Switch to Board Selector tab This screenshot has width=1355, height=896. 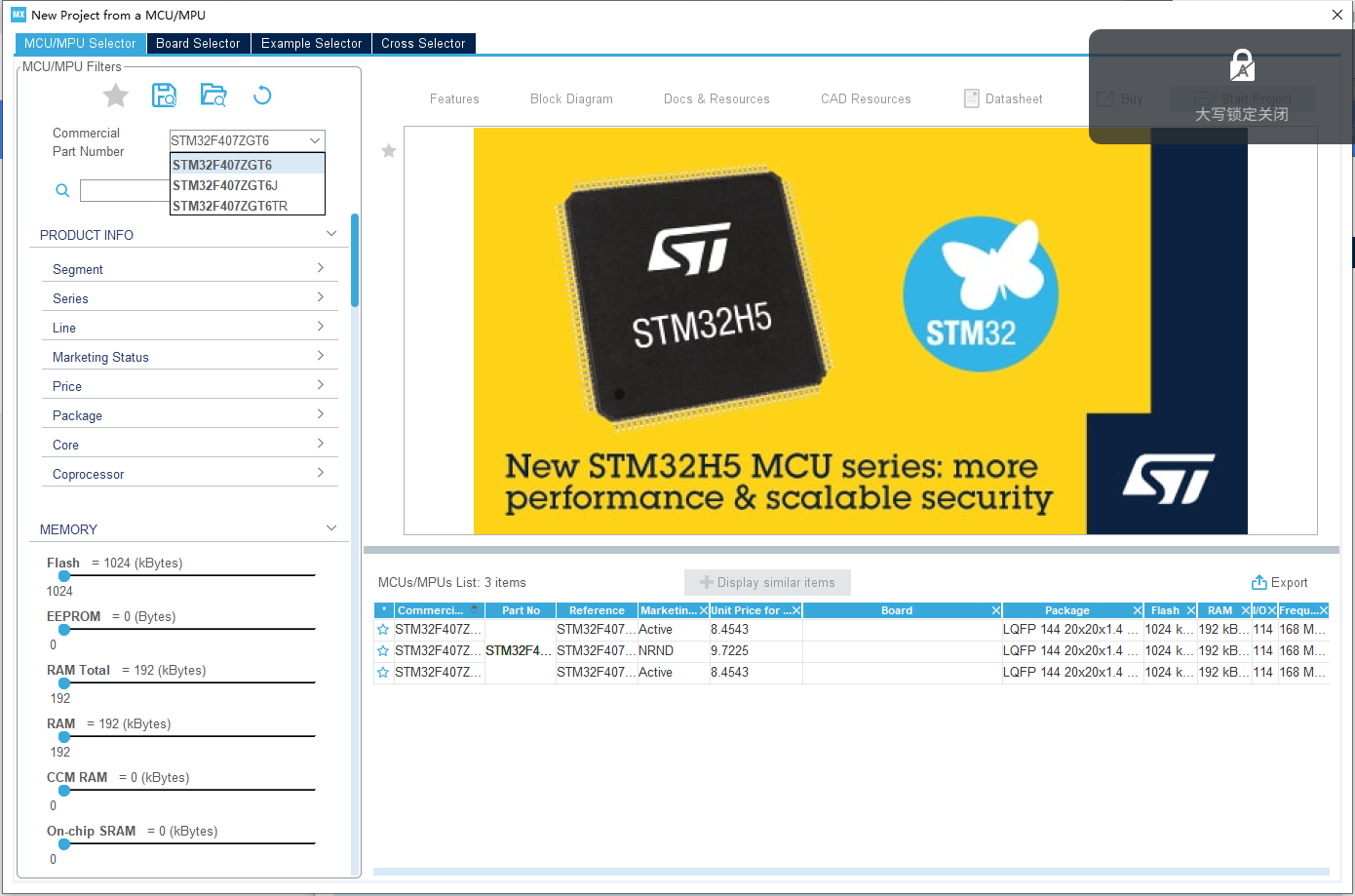pos(198,43)
